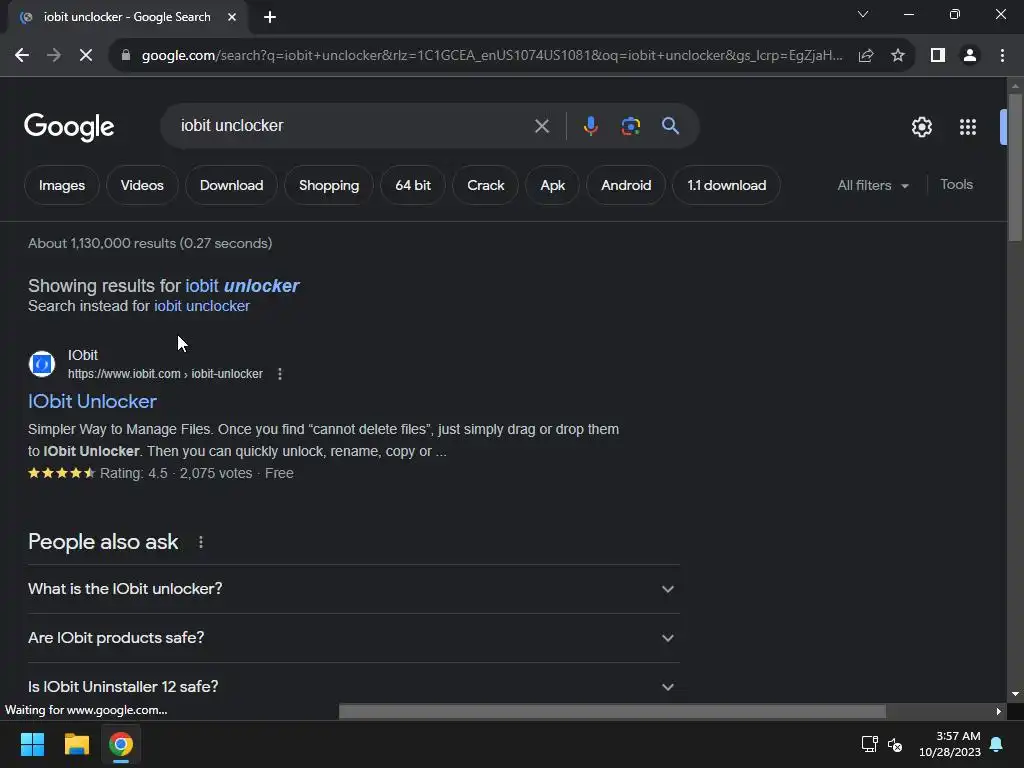The width and height of the screenshot is (1024, 768).
Task: Open the IObit result options menu
Action: coord(280,374)
